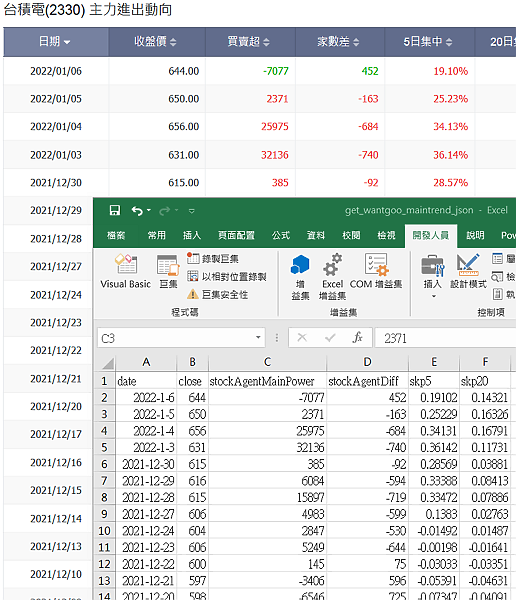Switch to the 校閱 tab
Viewport: 516px width, 600px height.
[x=351, y=235]
